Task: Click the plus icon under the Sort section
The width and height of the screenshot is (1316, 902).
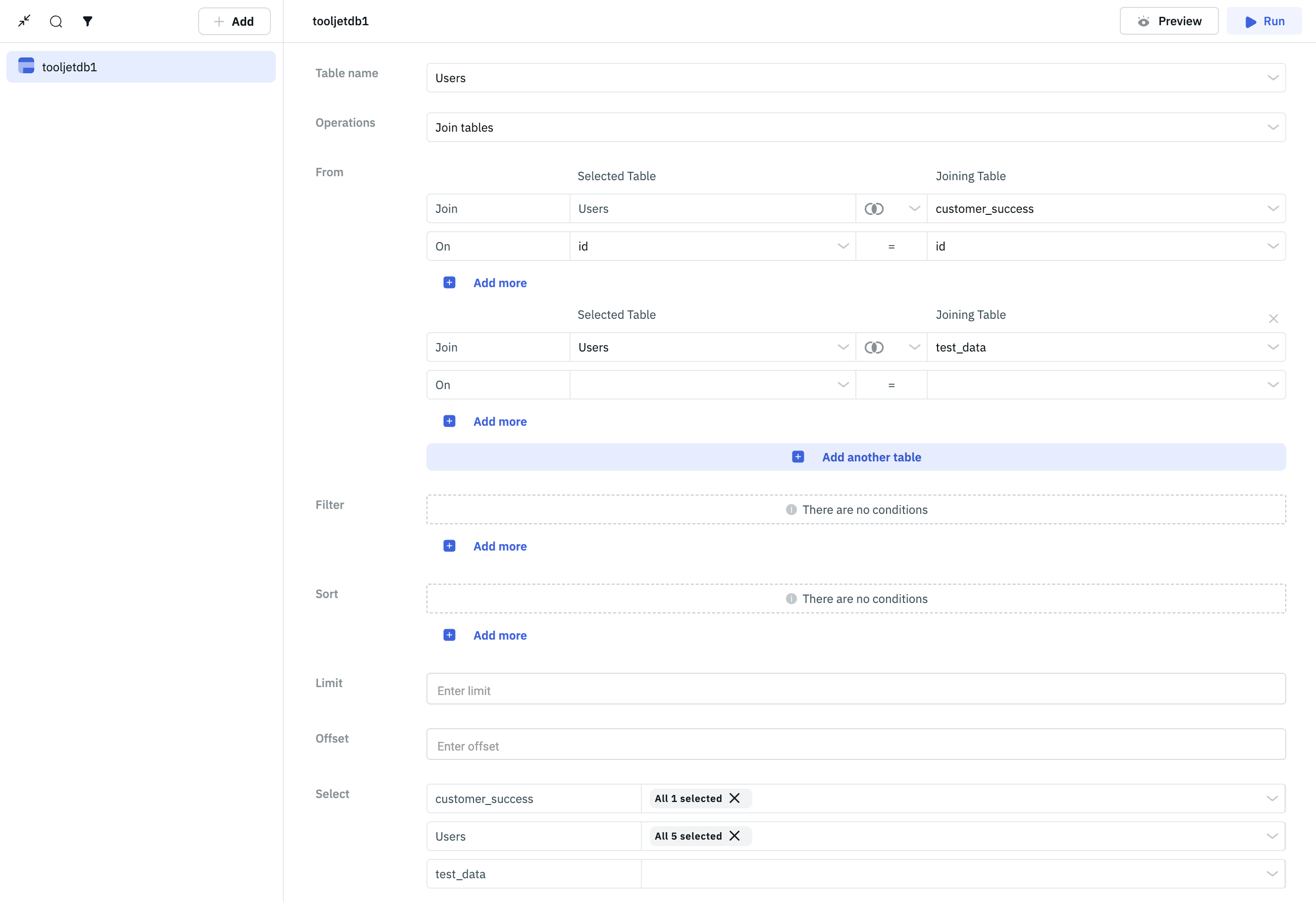Action: [449, 635]
